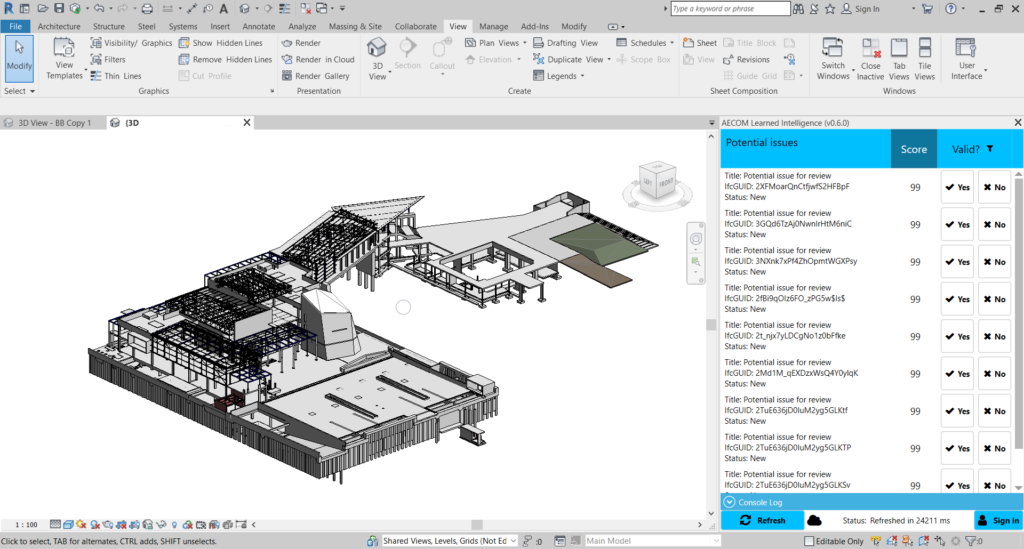Image resolution: width=1024 pixels, height=549 pixels.
Task: Toggle the Editable Only checkbox
Action: coord(810,541)
